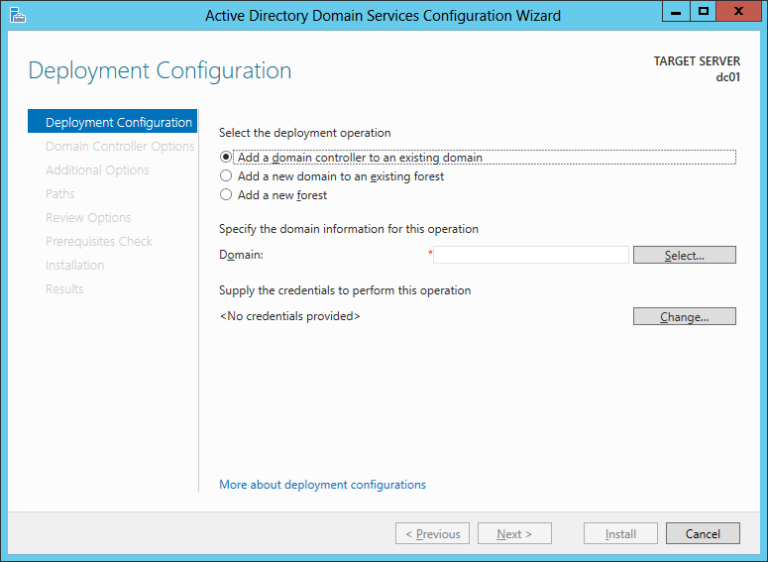Screen dimensions: 768x562
Task: Click the < Previous button
Action: 432,534
